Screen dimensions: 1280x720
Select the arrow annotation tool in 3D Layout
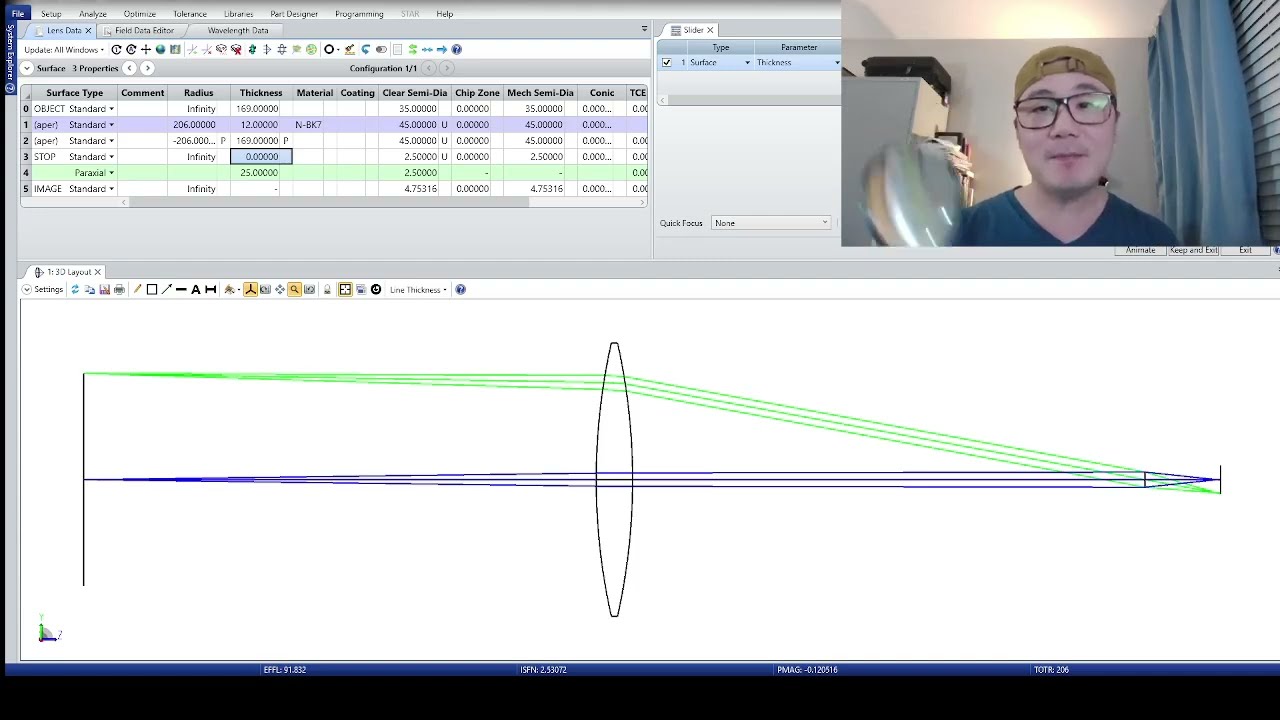pyautogui.click(x=166, y=289)
